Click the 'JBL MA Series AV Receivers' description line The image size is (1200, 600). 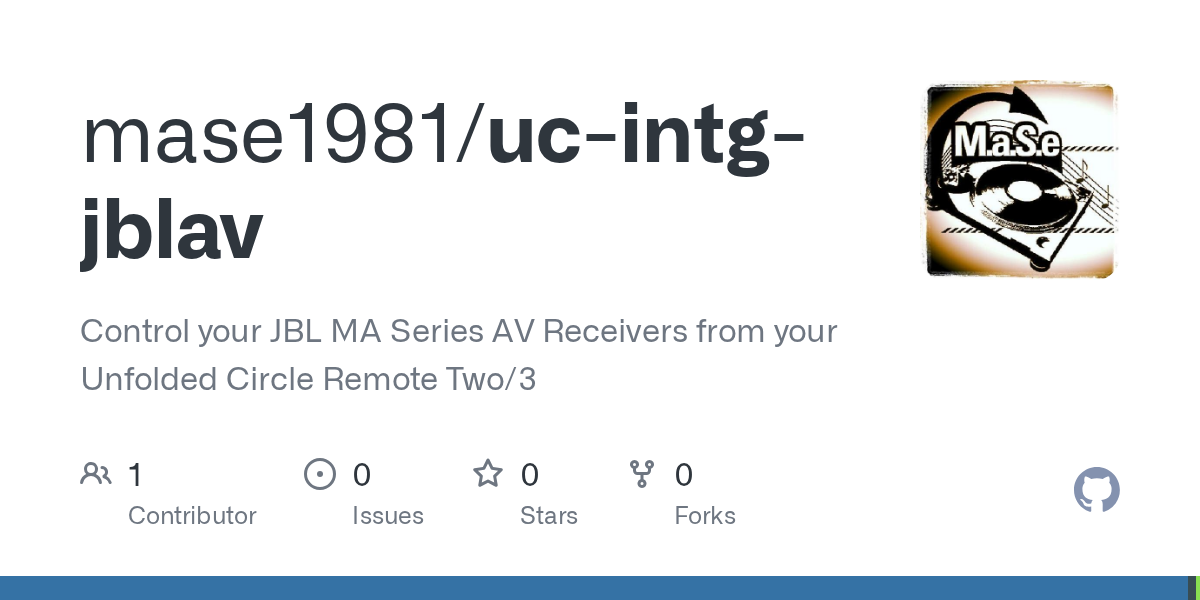(x=458, y=331)
